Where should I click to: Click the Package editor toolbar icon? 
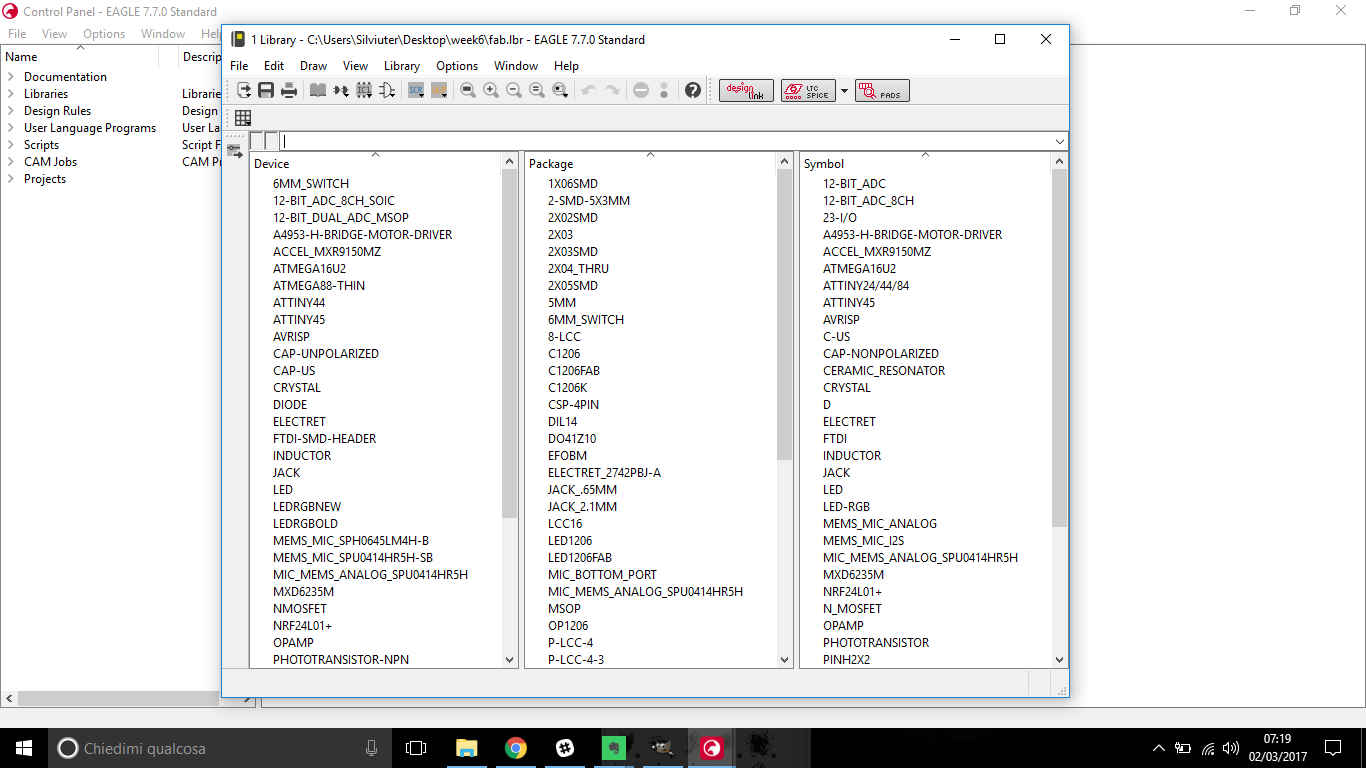(364, 91)
